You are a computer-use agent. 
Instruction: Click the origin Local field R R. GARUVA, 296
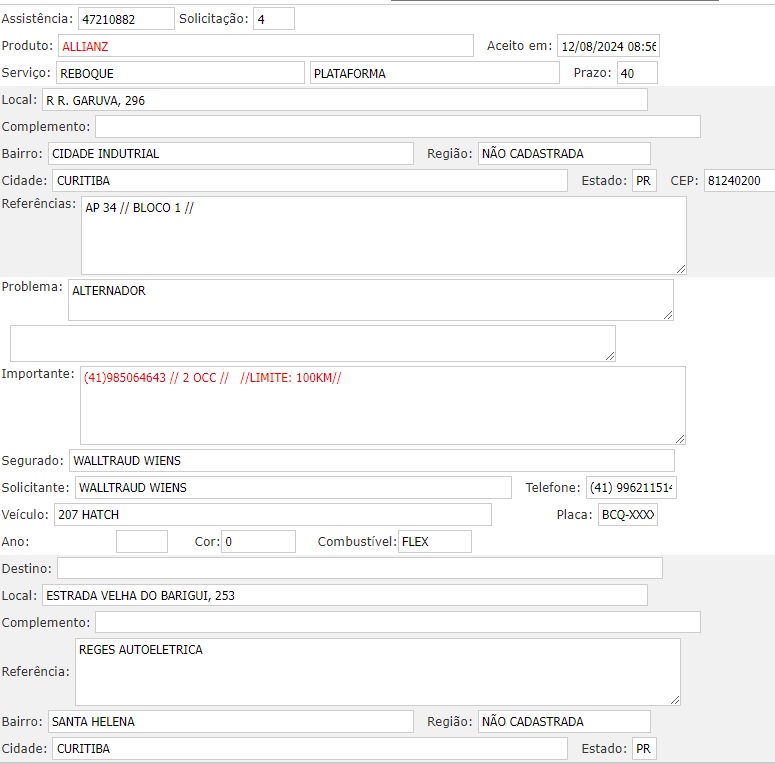pos(345,100)
